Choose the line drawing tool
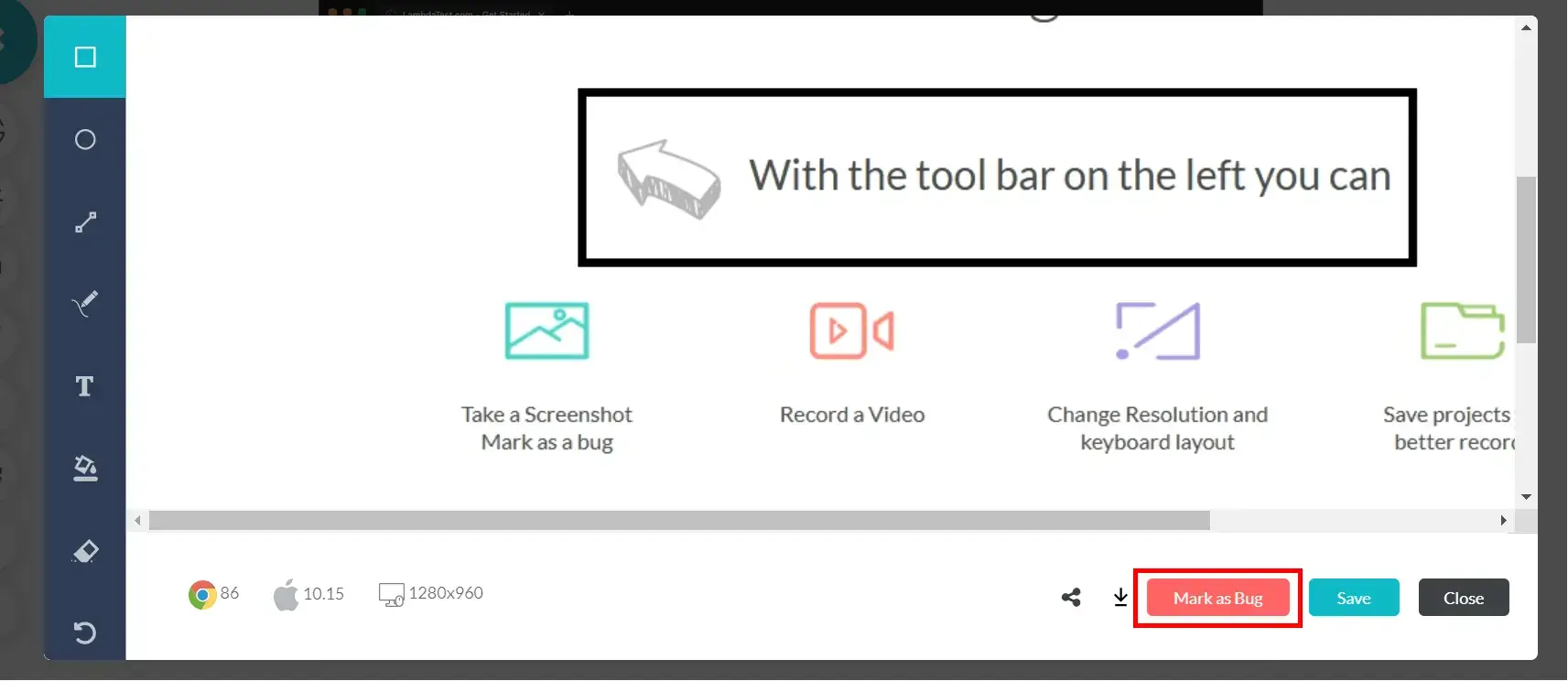Viewport: 1568px width, 681px height. pos(85,222)
